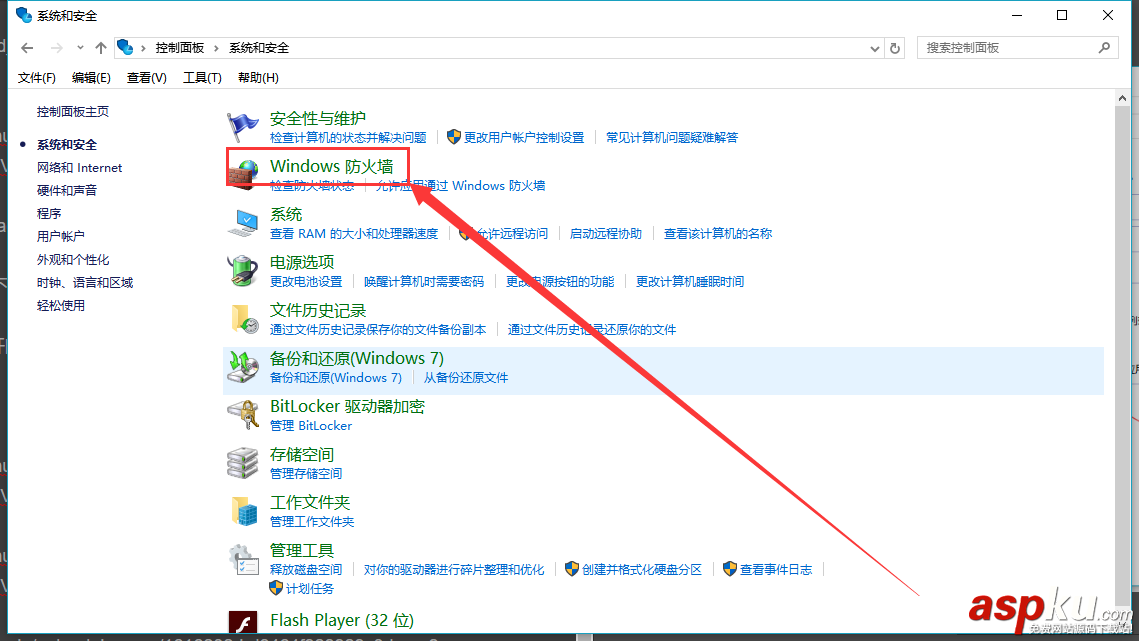Click the Security and Maintenance flag icon

click(242, 126)
